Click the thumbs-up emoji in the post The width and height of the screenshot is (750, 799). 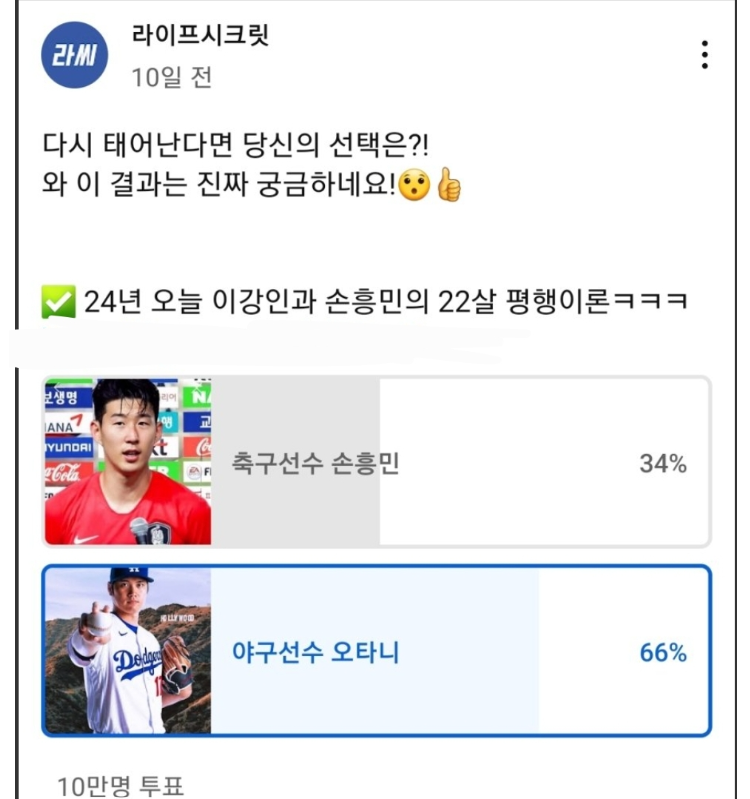point(449,188)
